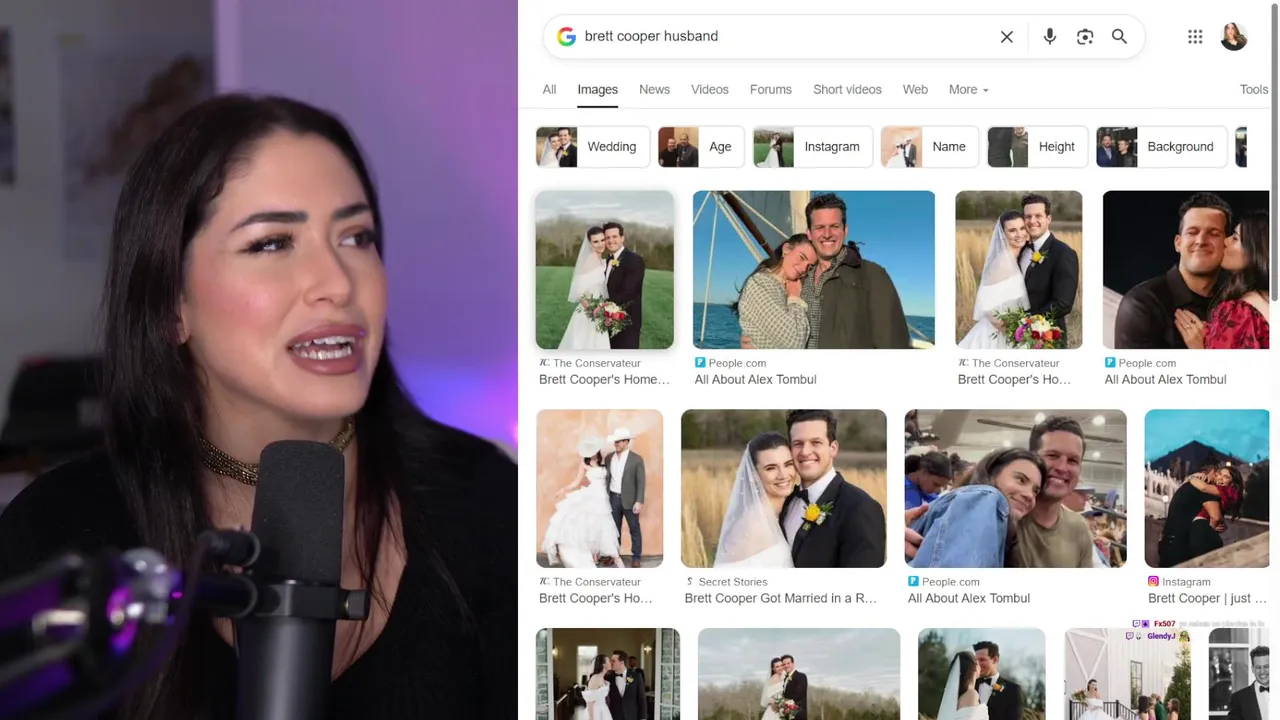This screenshot has width=1280, height=720.
Task: Click The Conservateur source under cowboy hat photo
Action: pos(596,582)
